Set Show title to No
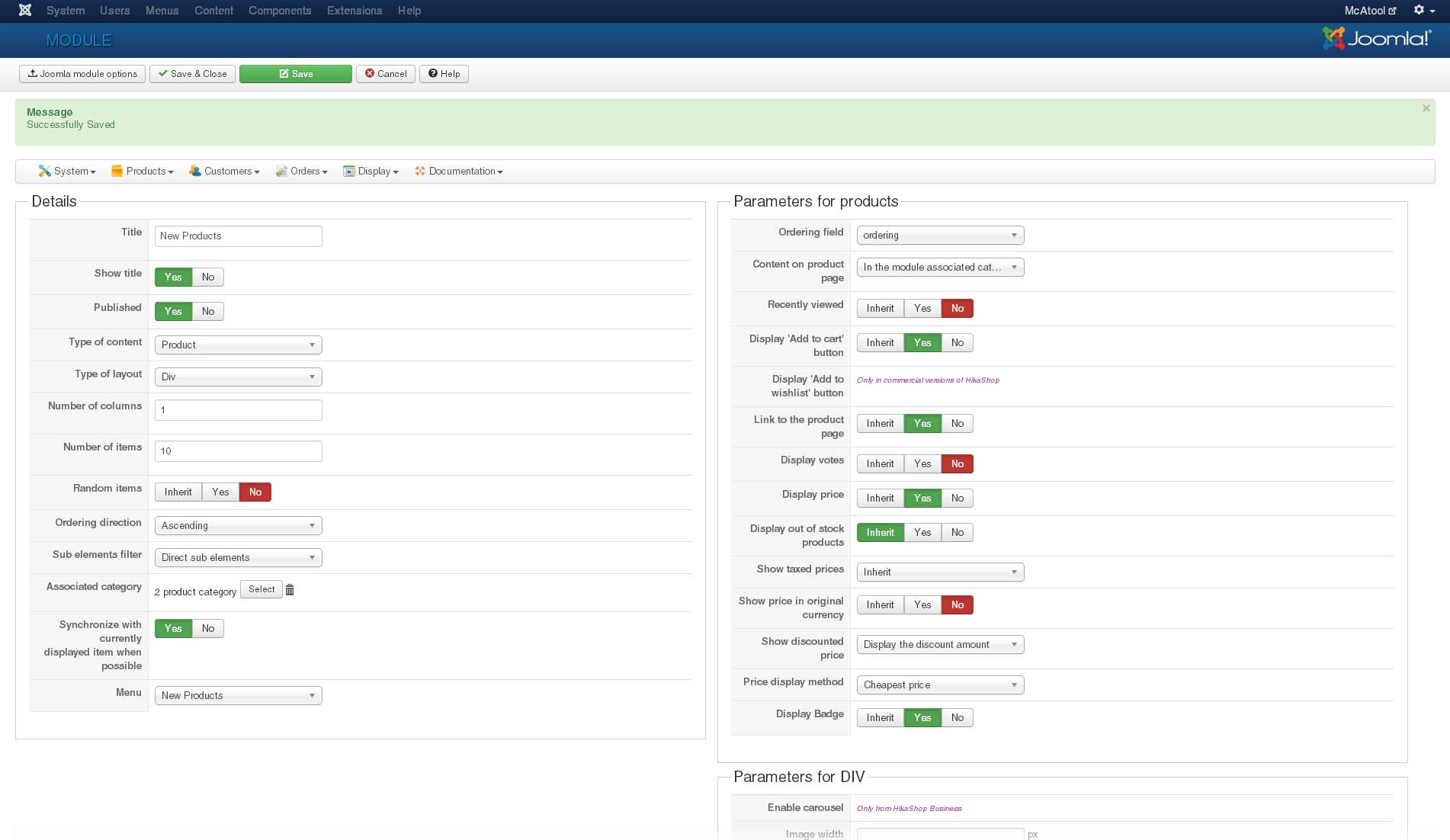 (x=208, y=277)
